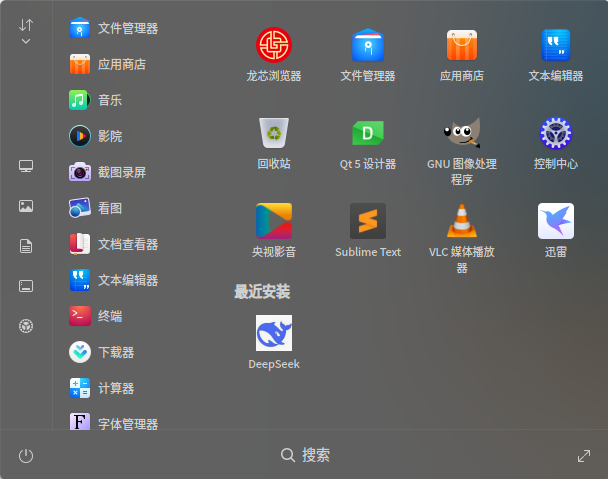
Task: Launch 文档查看器 from the list
Action: coord(114,244)
